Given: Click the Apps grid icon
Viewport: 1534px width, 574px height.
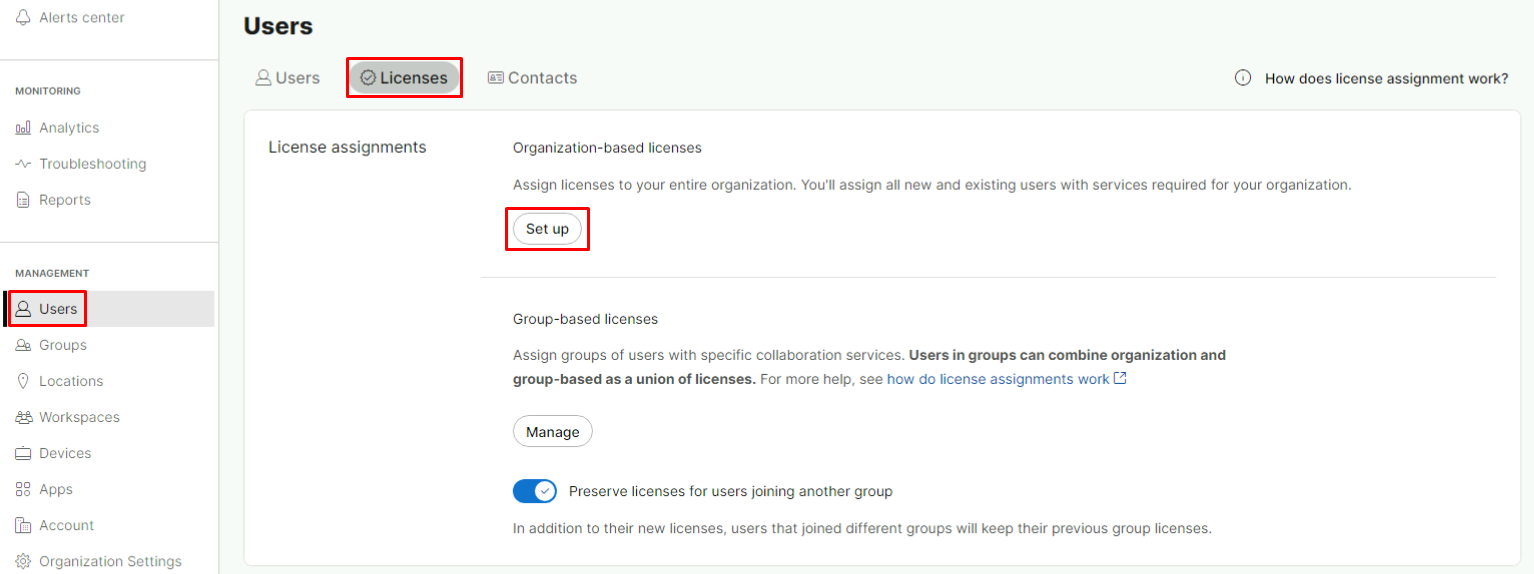Looking at the screenshot, I should point(23,489).
